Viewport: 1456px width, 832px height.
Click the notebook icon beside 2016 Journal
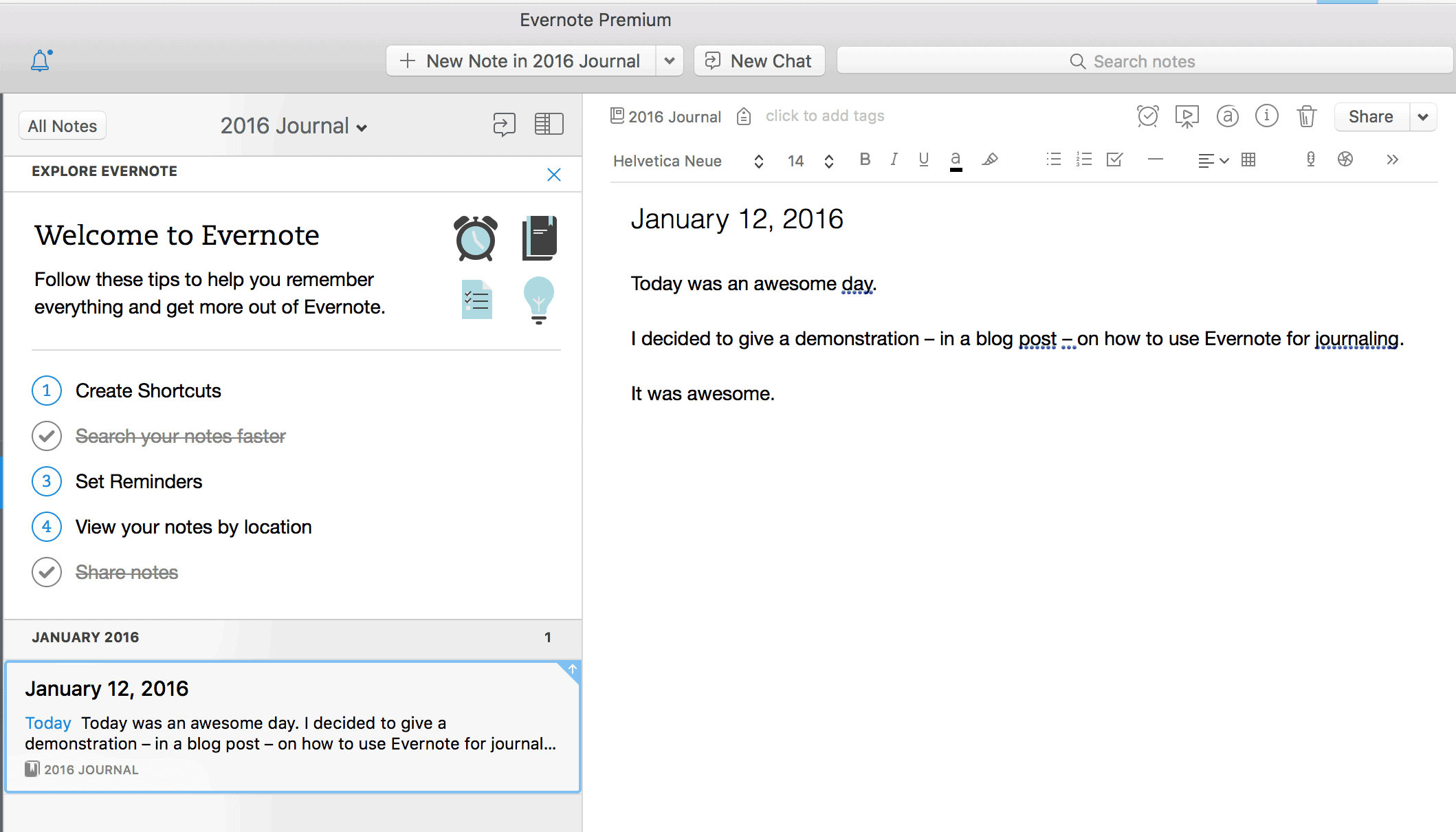pos(617,116)
